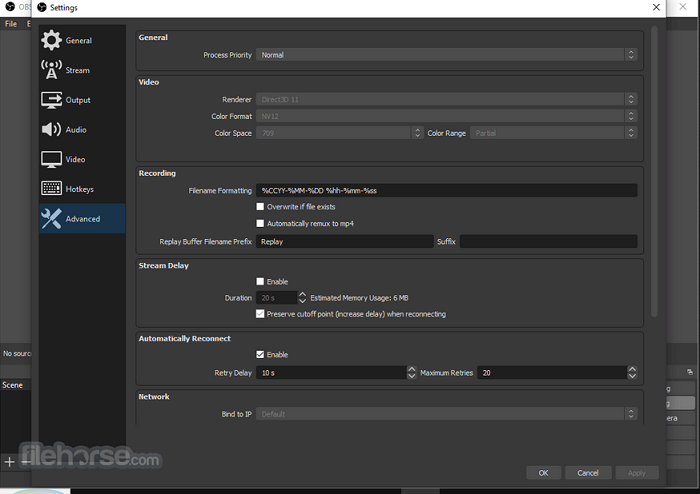Select the Audio speaker icon
The height and width of the screenshot is (494, 700).
tap(51, 130)
